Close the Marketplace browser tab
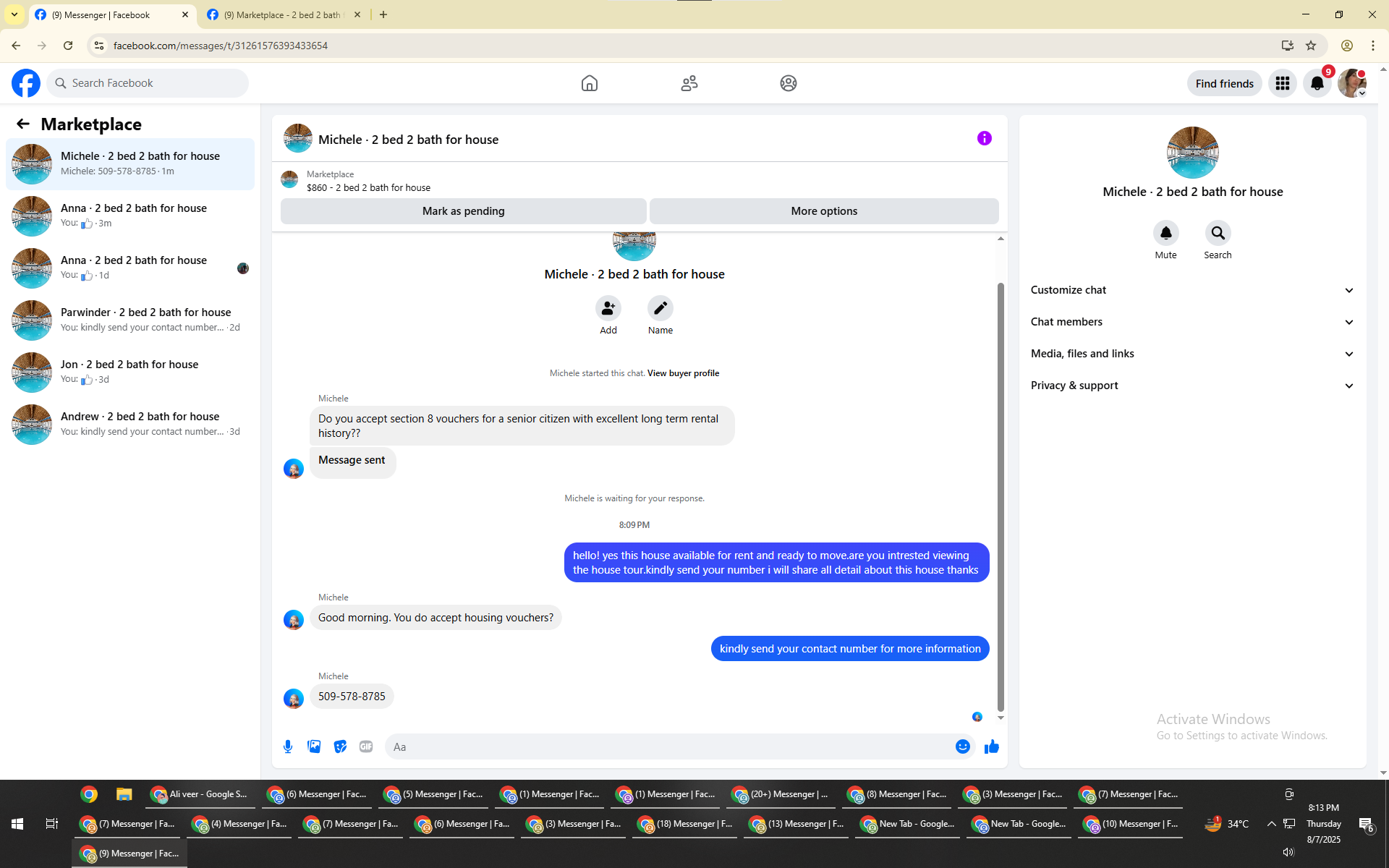The image size is (1389, 868). (x=357, y=14)
